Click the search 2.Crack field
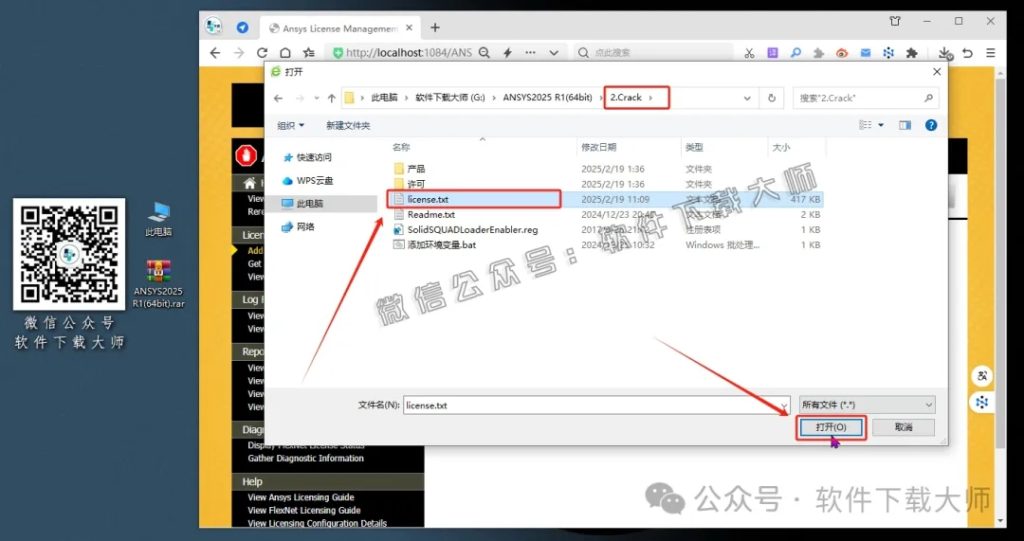 (x=865, y=98)
